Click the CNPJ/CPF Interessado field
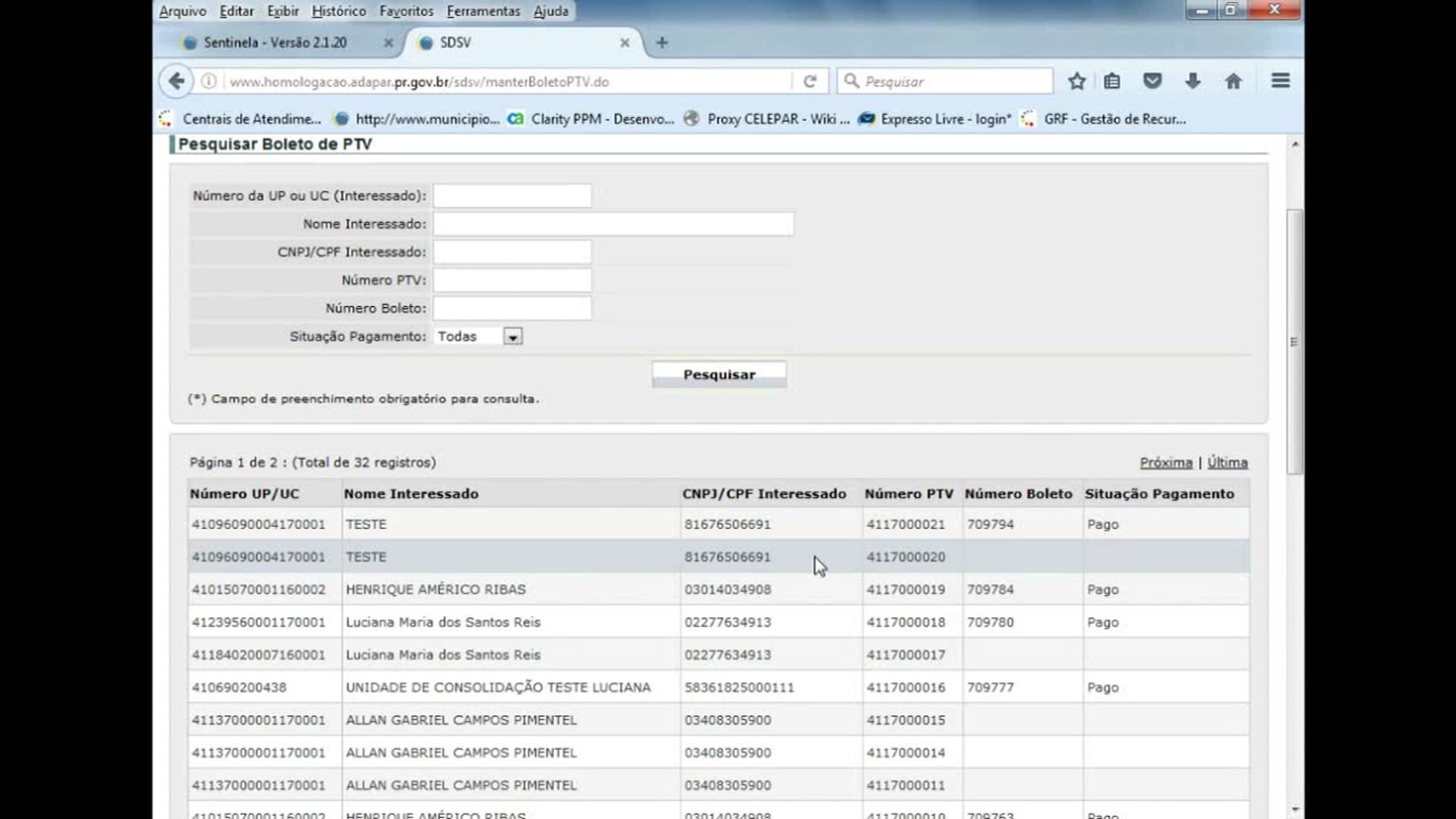 [x=512, y=252]
